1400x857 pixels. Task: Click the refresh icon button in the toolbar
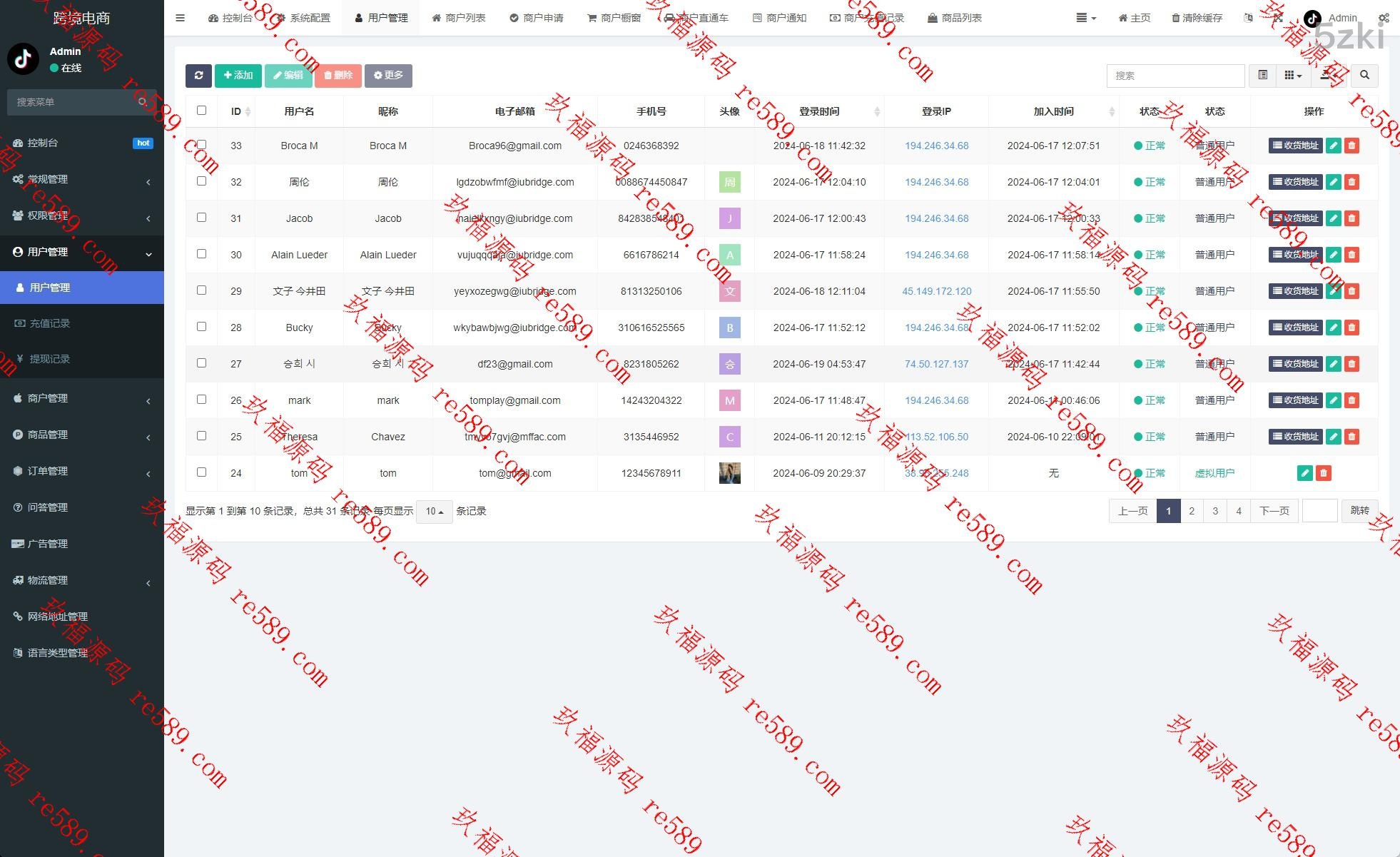[x=198, y=76]
